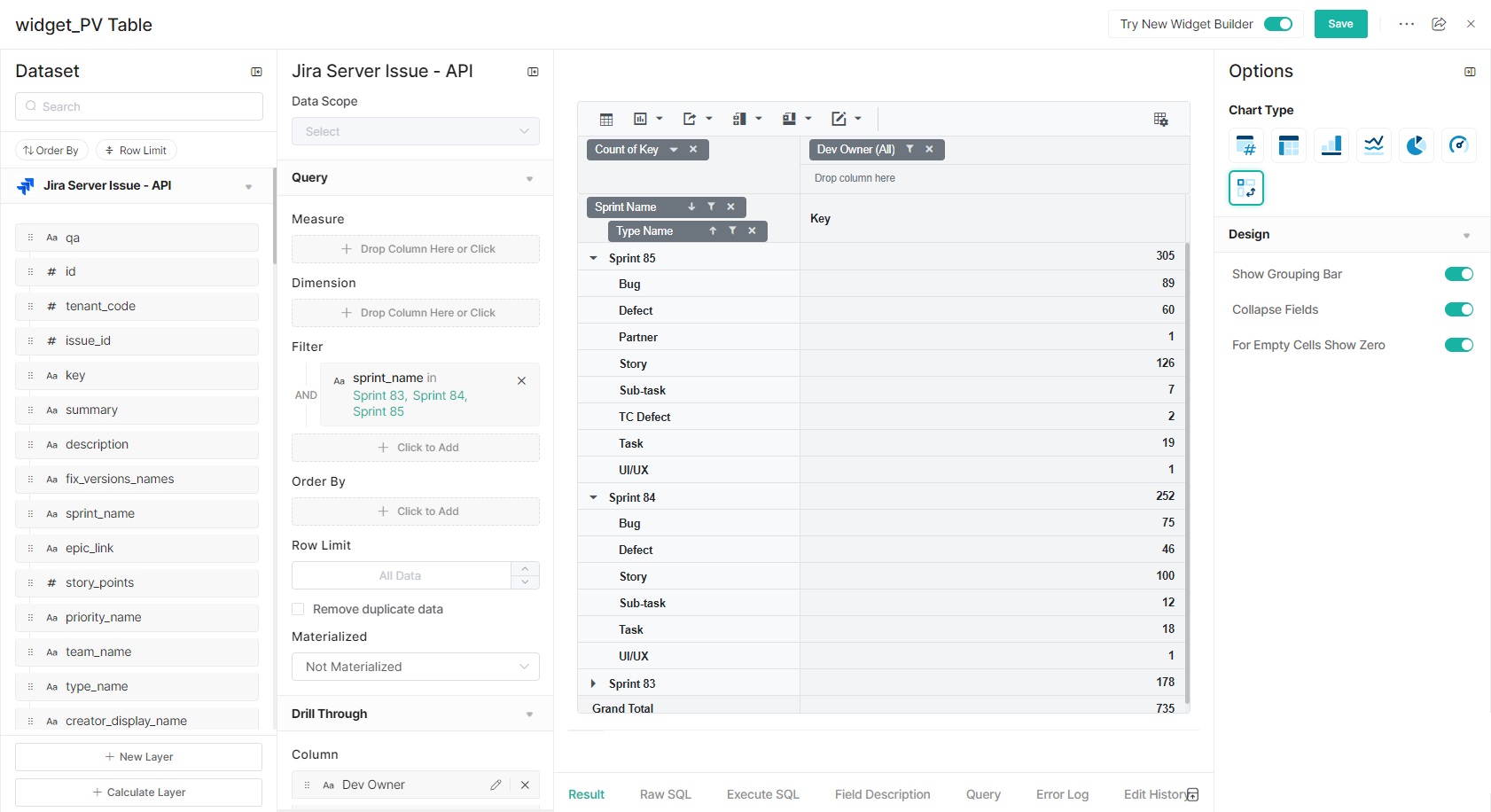Image resolution: width=1491 pixels, height=812 pixels.
Task: Choose the bar chart type icon
Action: click(x=1331, y=145)
